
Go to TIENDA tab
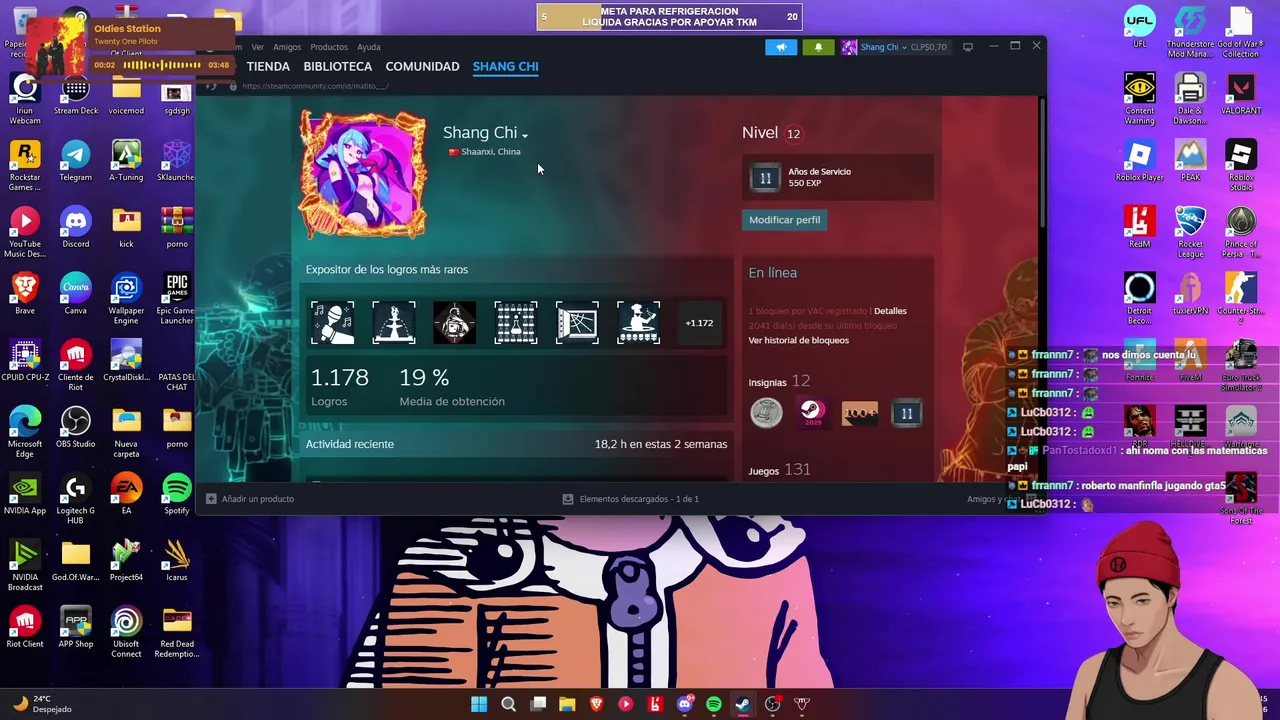coord(268,66)
